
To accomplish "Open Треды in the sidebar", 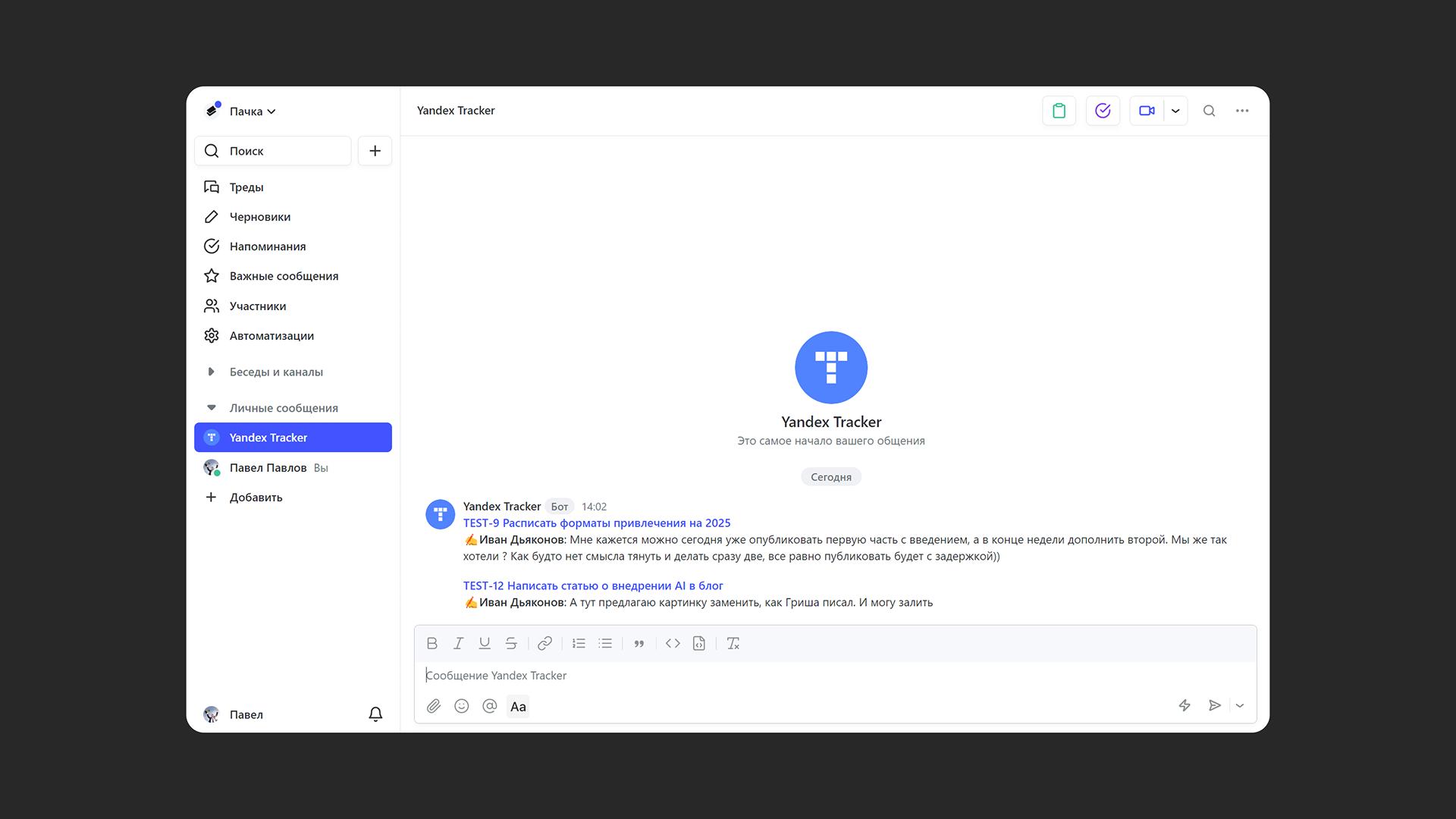I will coord(246,187).
